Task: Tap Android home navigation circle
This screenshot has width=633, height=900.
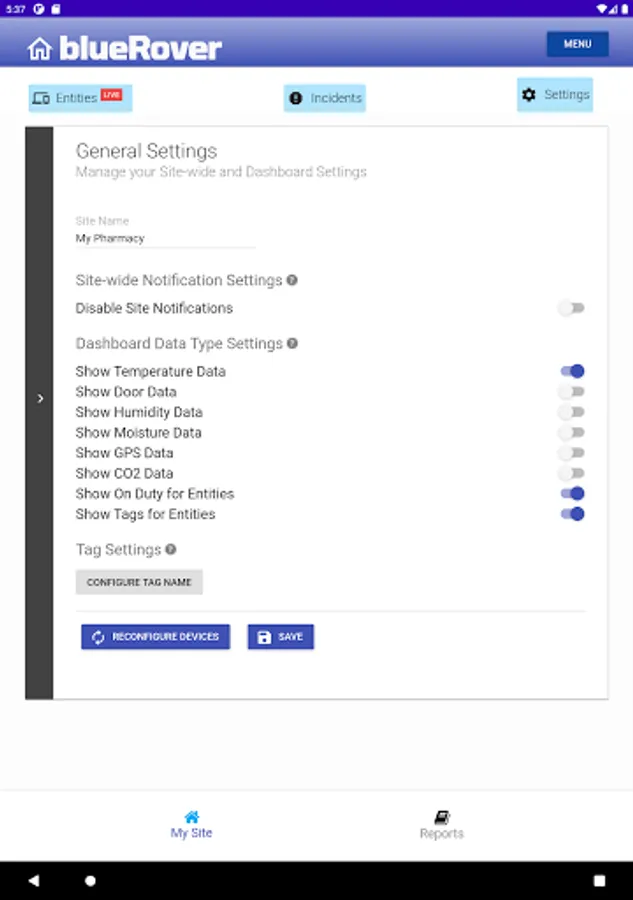Action: pyautogui.click(x=90, y=880)
